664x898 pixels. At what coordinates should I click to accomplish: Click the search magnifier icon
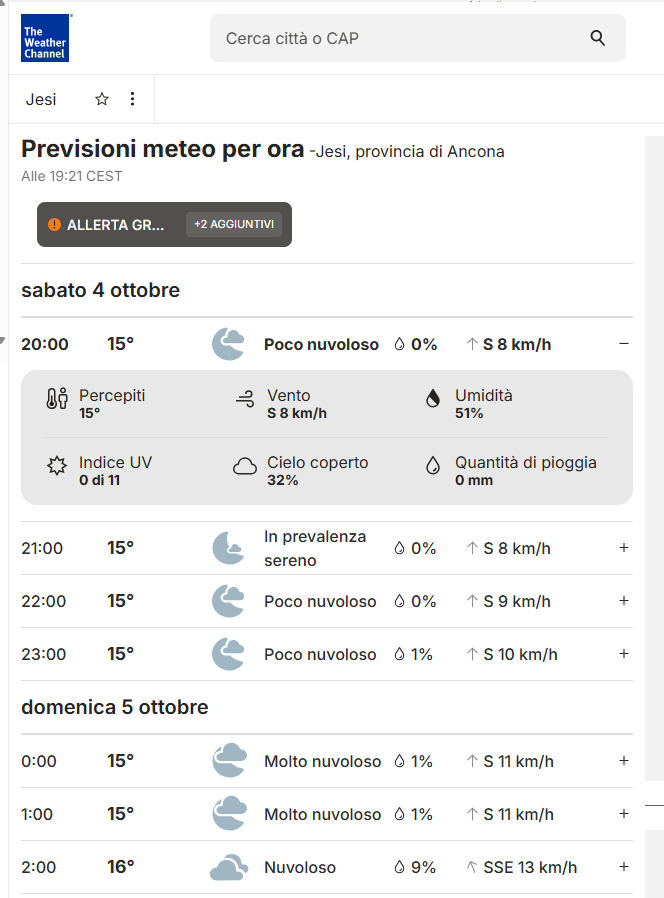(x=598, y=38)
